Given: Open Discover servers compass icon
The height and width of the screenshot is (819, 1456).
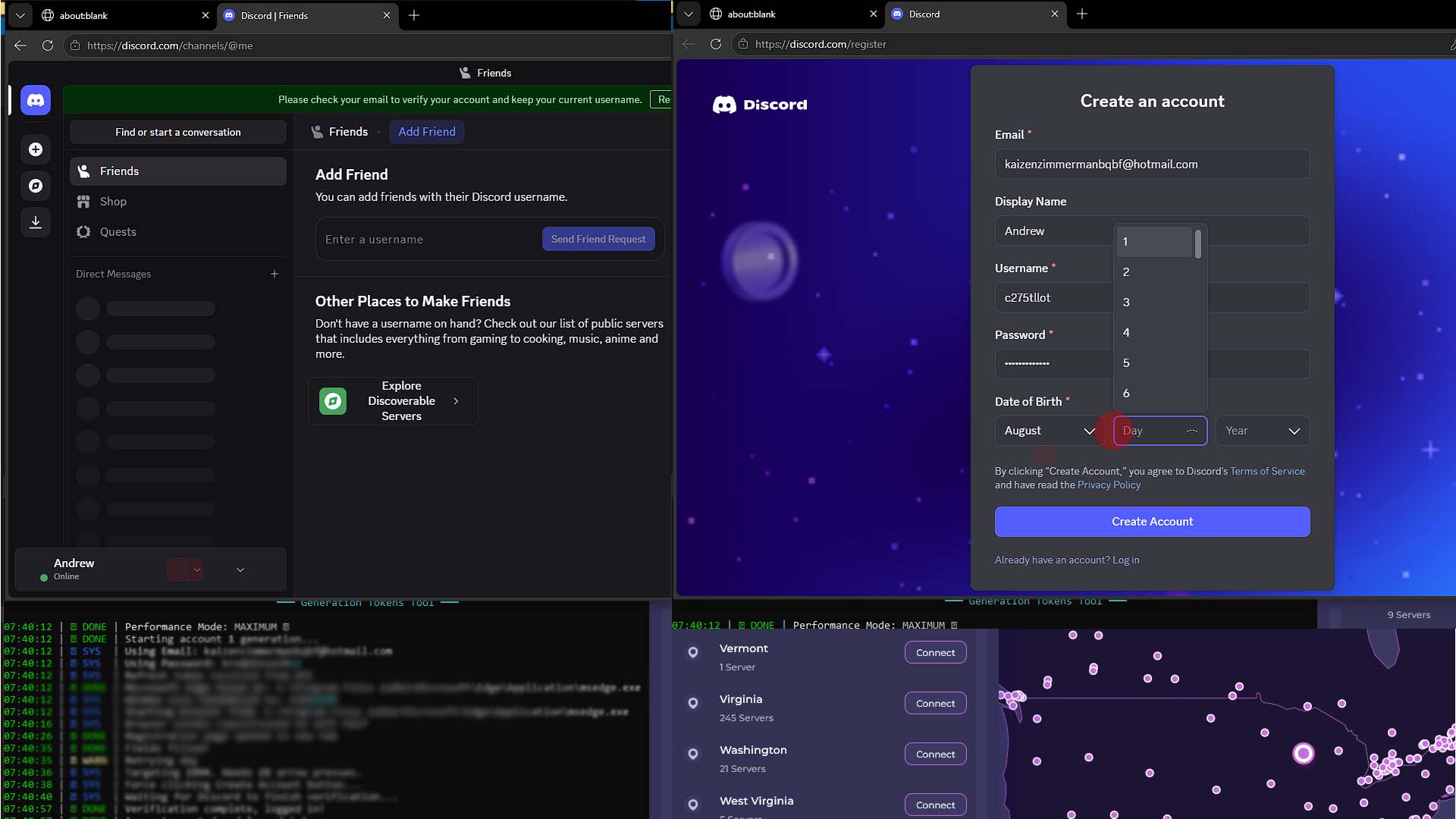Looking at the screenshot, I should pyautogui.click(x=36, y=186).
